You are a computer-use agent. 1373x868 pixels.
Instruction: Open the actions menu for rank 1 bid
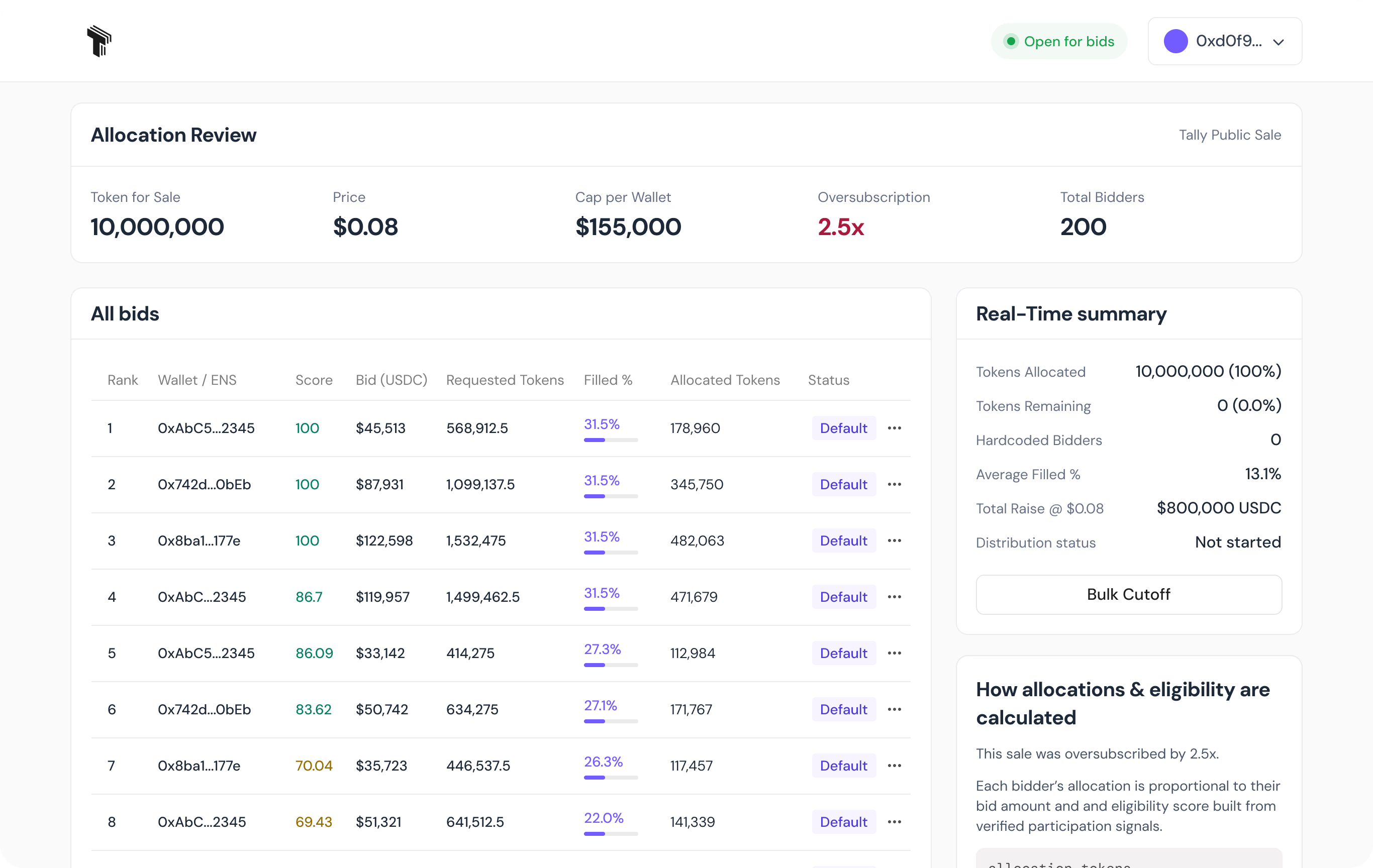pyautogui.click(x=895, y=428)
